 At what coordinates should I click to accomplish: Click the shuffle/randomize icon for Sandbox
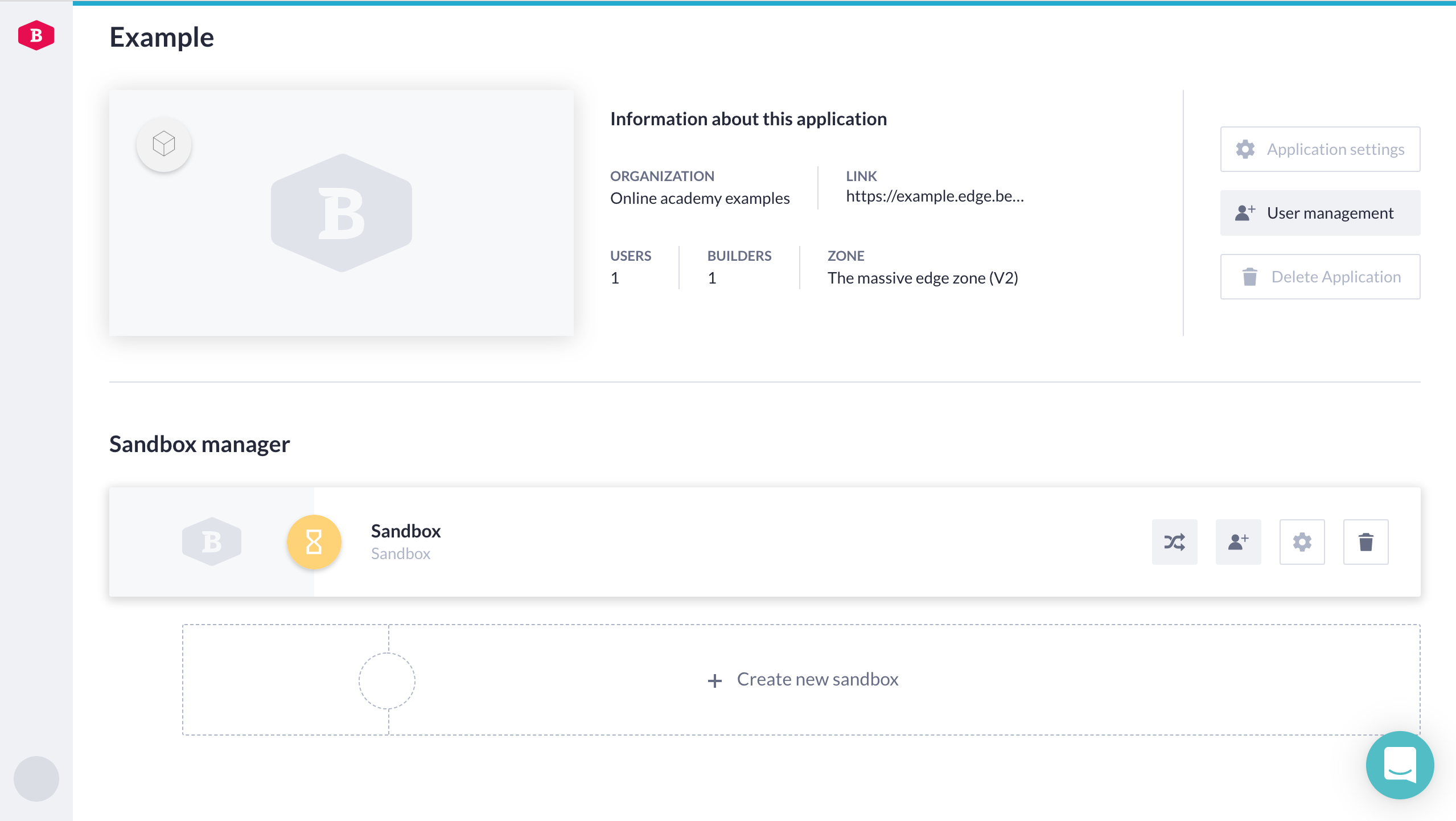1175,541
